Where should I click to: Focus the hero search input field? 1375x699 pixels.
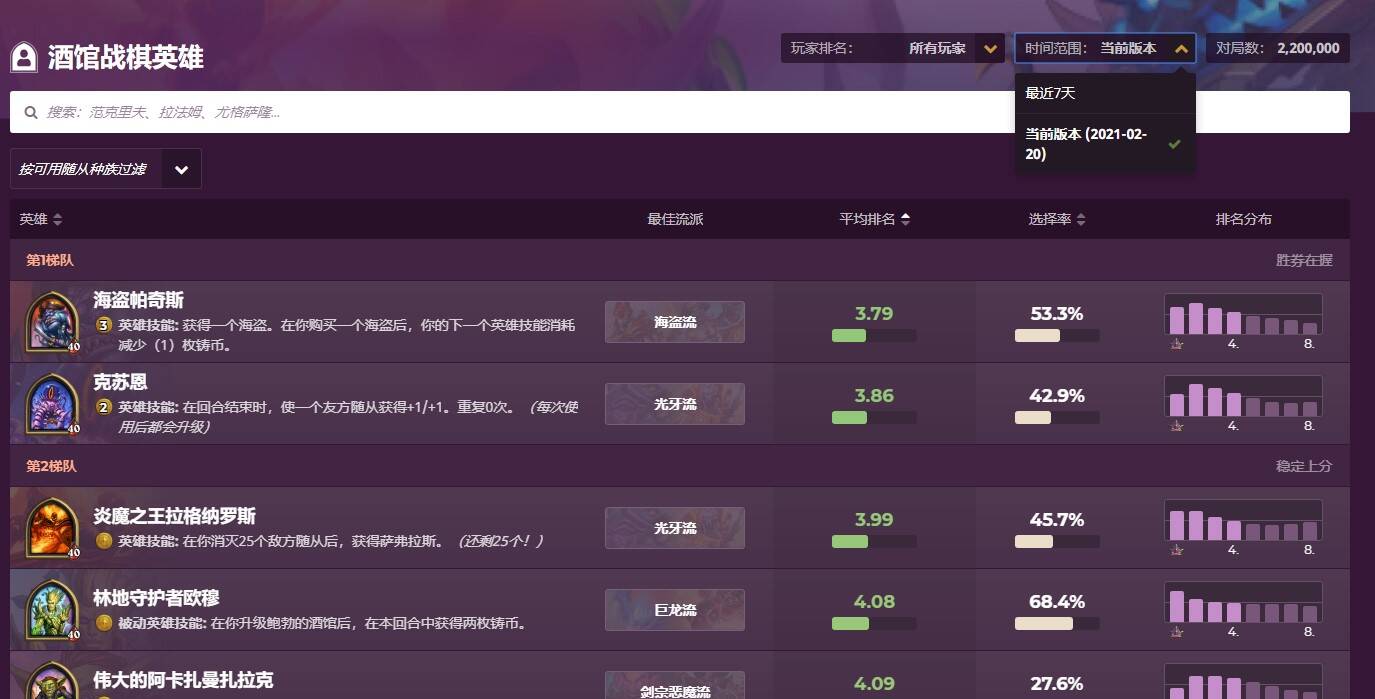680,112
